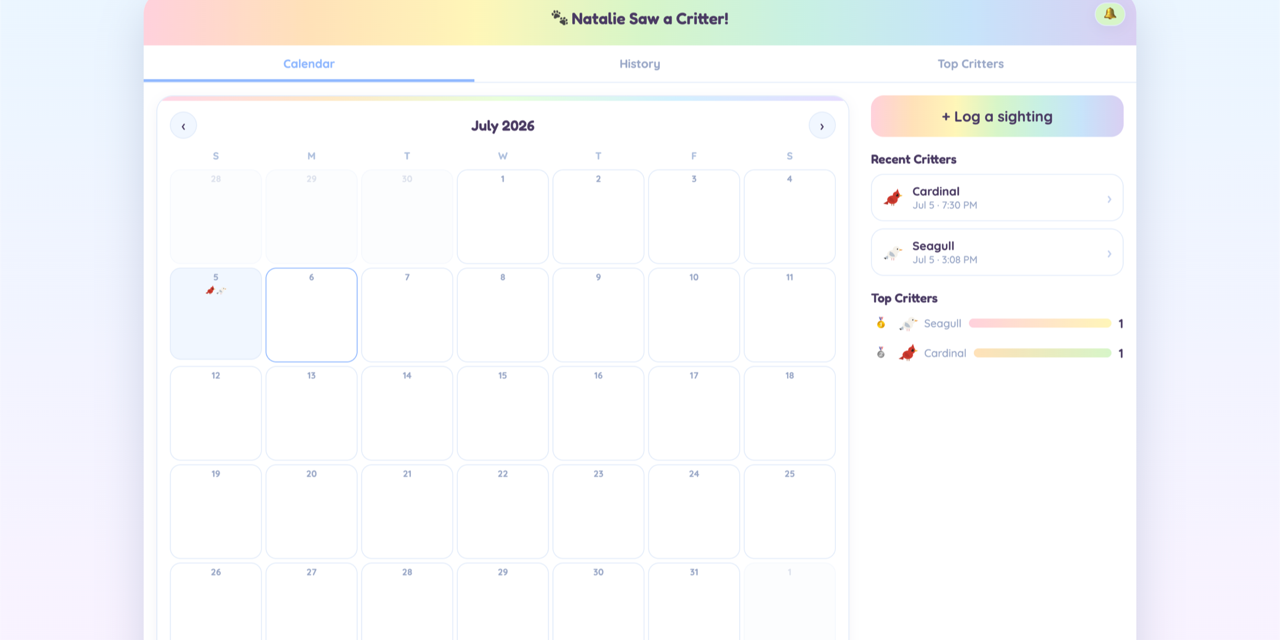Viewport: 1280px width, 640px height.
Task: Click Cardinal count progress bar
Action: [x=1043, y=353]
